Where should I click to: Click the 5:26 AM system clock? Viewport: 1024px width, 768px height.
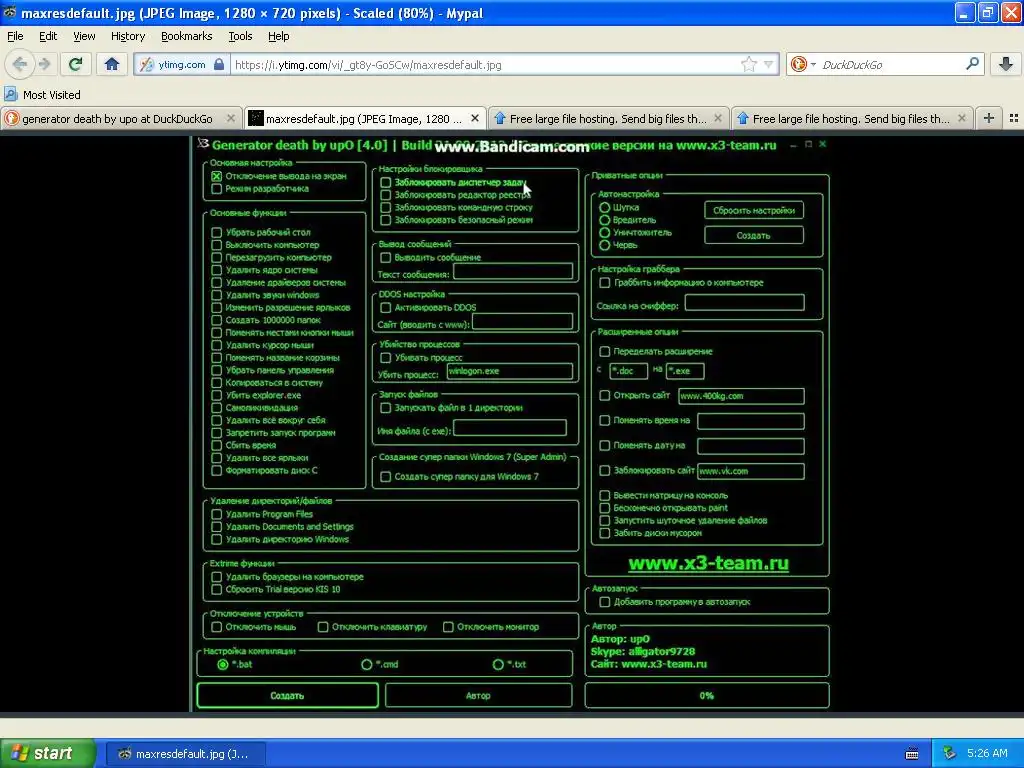click(x=987, y=753)
